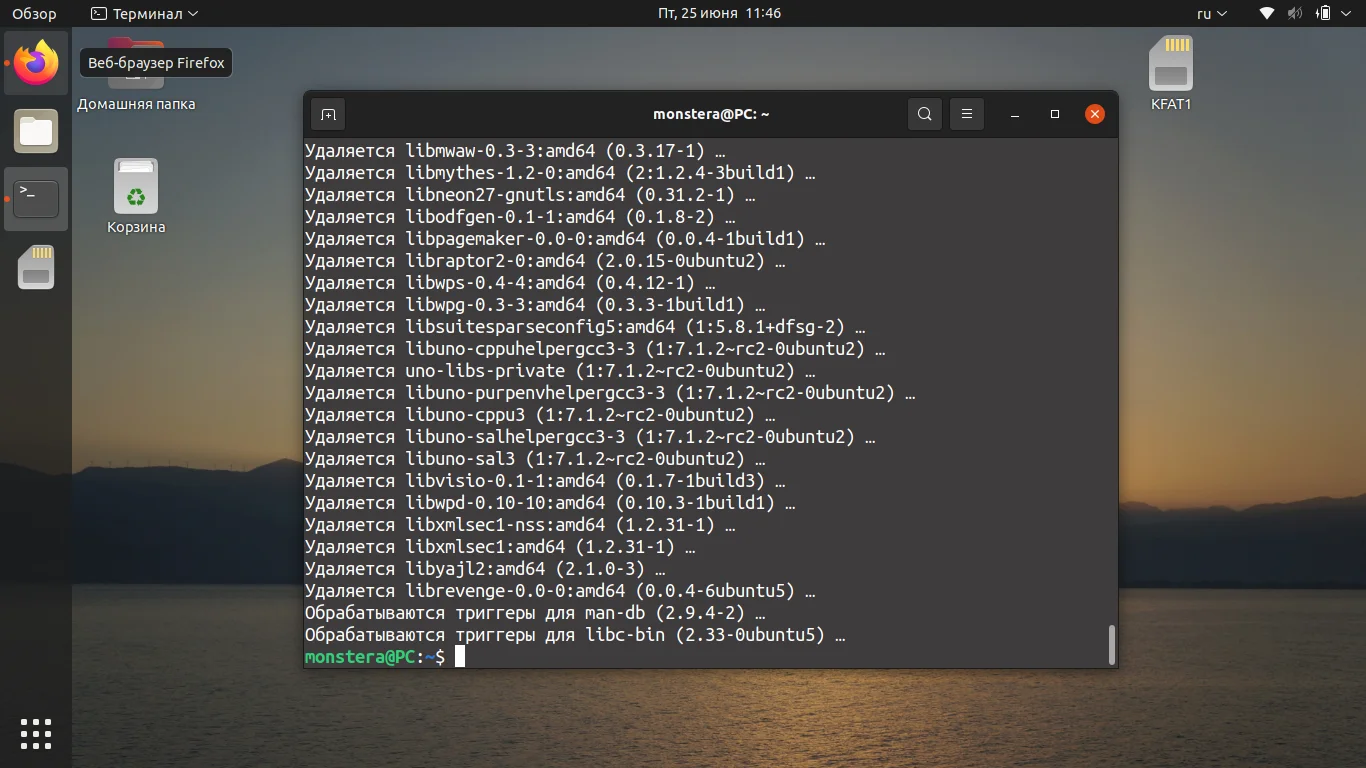The height and width of the screenshot is (768, 1366).
Task: Click the monstera@PC: ~ window title
Action: click(711, 114)
